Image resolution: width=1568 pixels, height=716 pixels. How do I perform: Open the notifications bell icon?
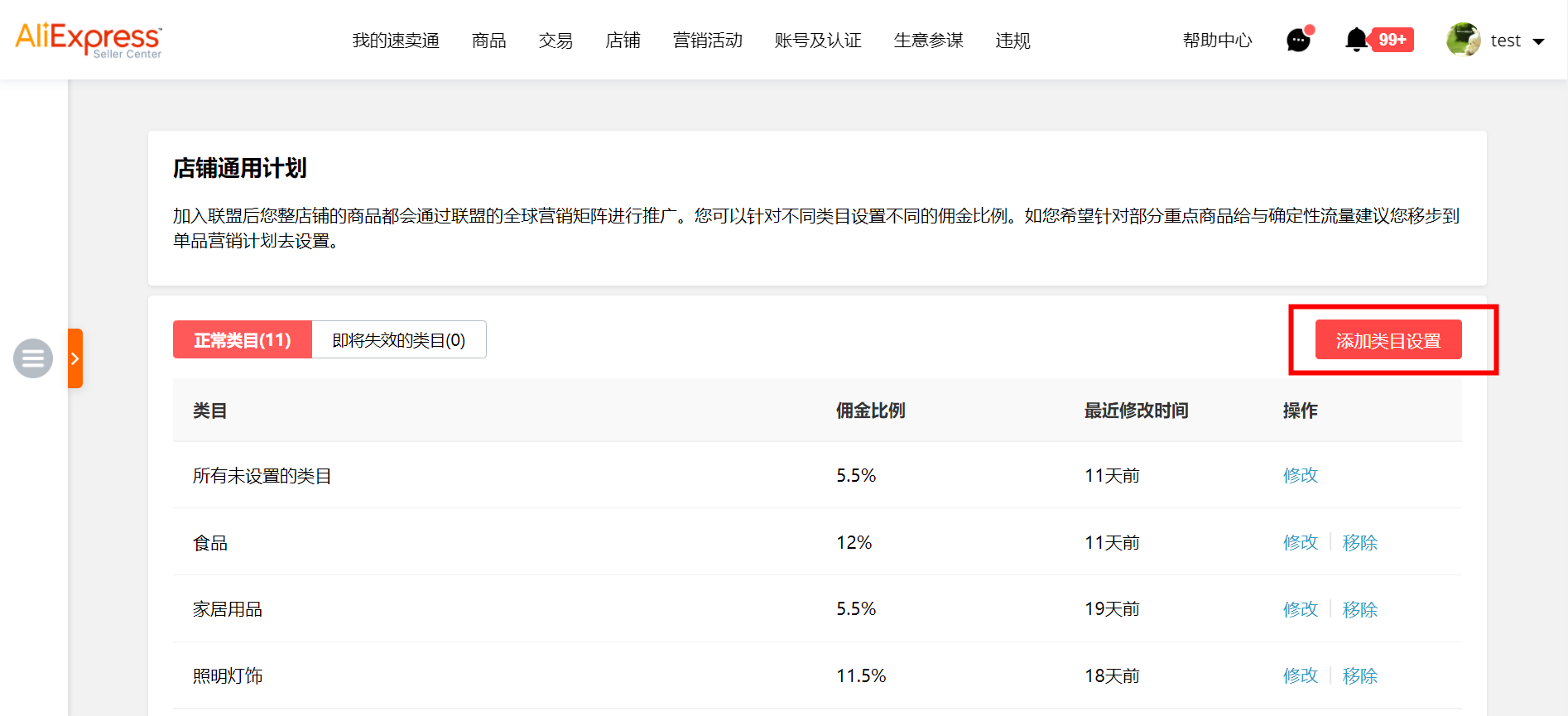pyautogui.click(x=1356, y=40)
